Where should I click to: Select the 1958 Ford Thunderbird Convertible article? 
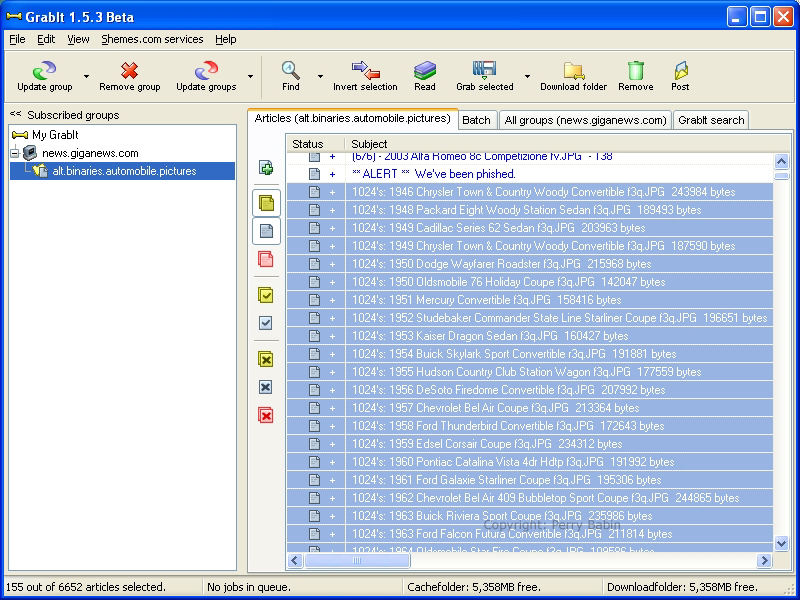[x=530, y=426]
